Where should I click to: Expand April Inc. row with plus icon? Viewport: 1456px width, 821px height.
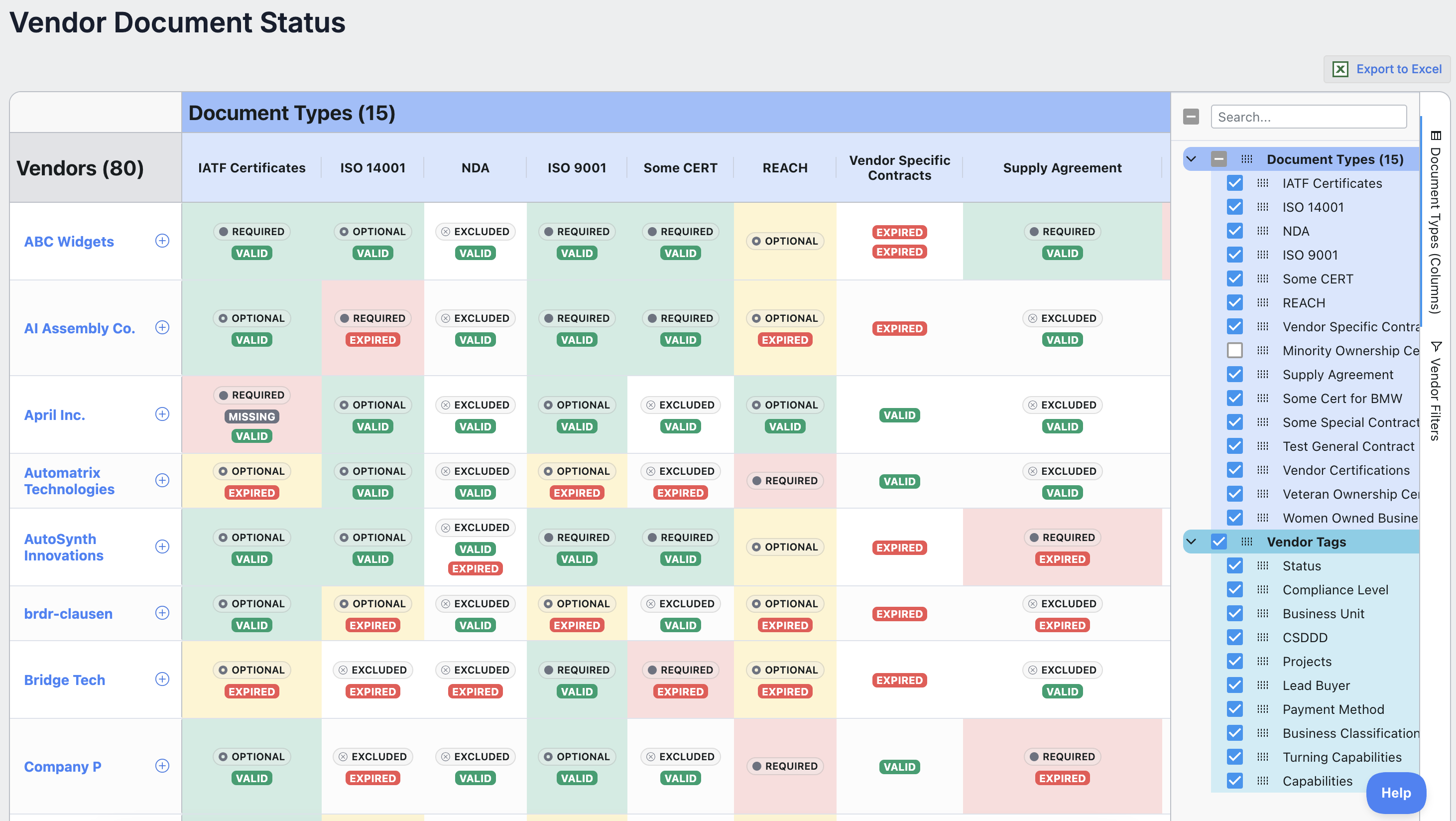(162, 414)
